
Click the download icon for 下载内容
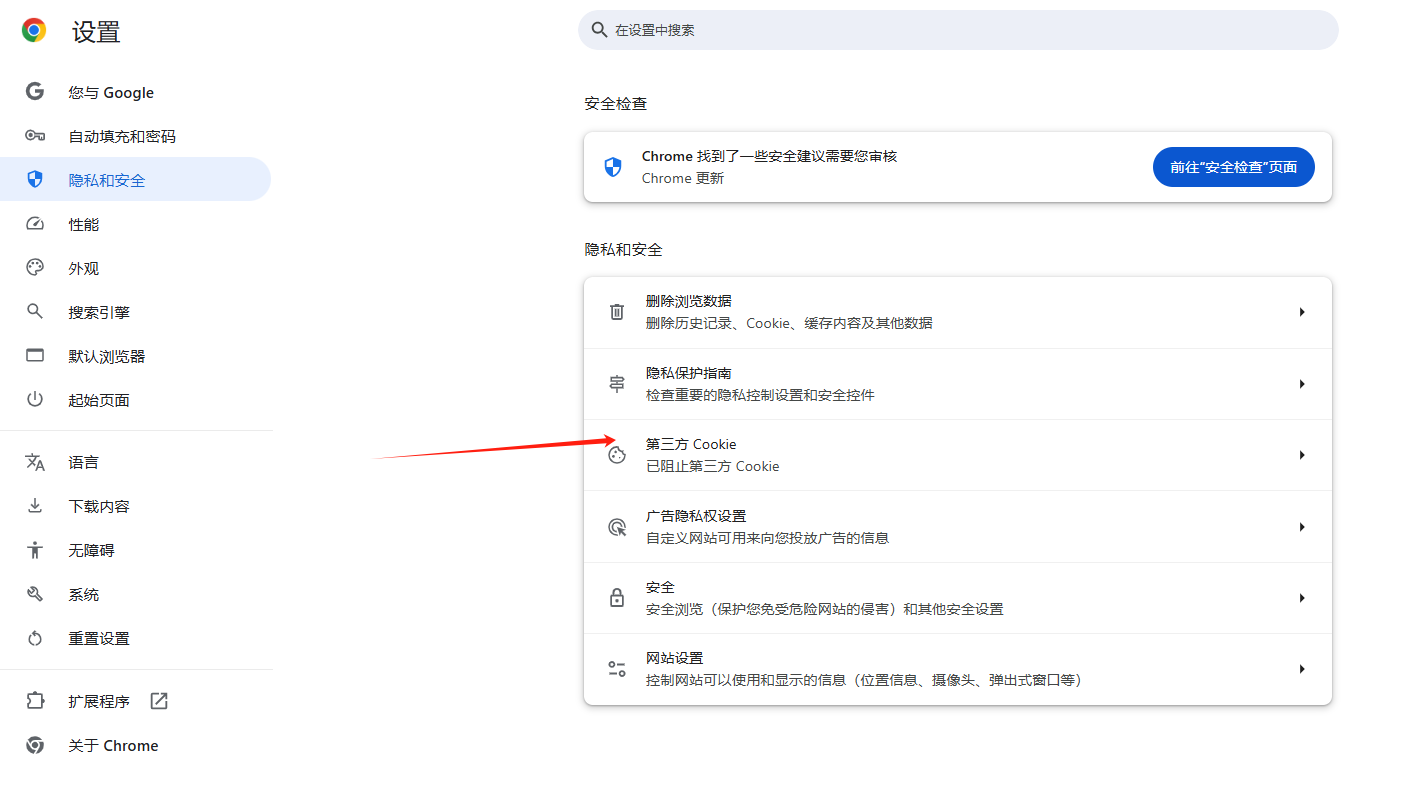35,506
